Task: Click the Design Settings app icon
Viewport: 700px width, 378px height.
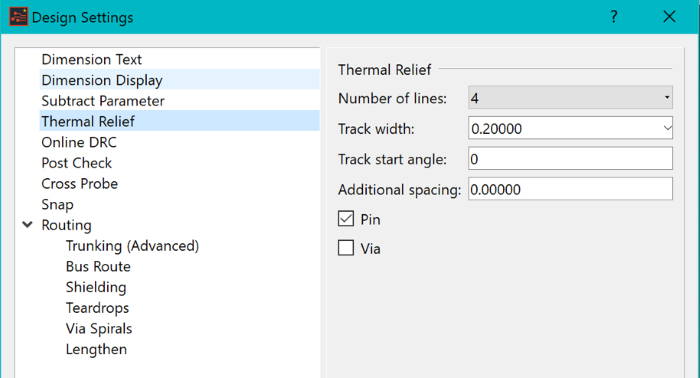Action: [x=19, y=17]
